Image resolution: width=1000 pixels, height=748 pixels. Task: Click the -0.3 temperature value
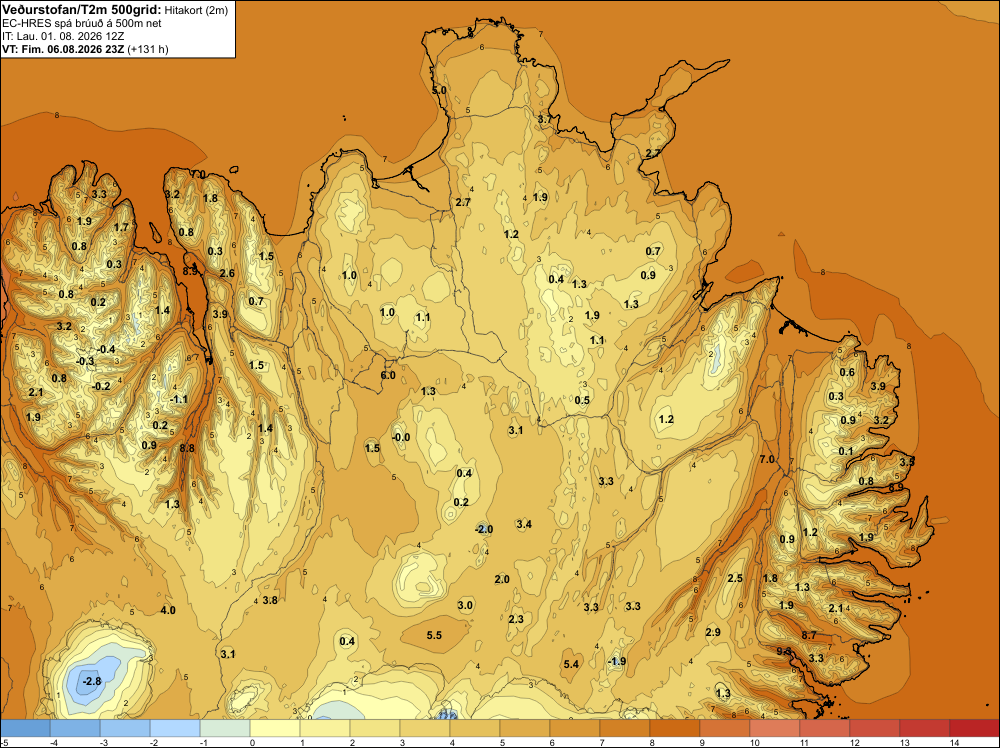coord(85,361)
